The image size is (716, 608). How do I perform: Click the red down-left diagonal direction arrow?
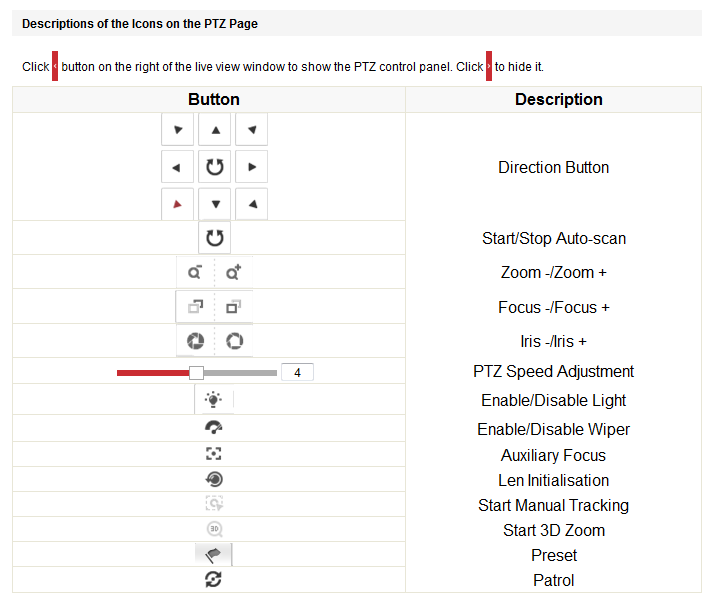tap(177, 204)
